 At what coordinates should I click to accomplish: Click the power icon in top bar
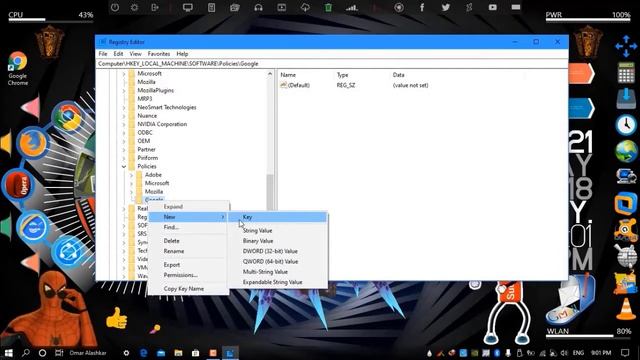(x=115, y=7)
